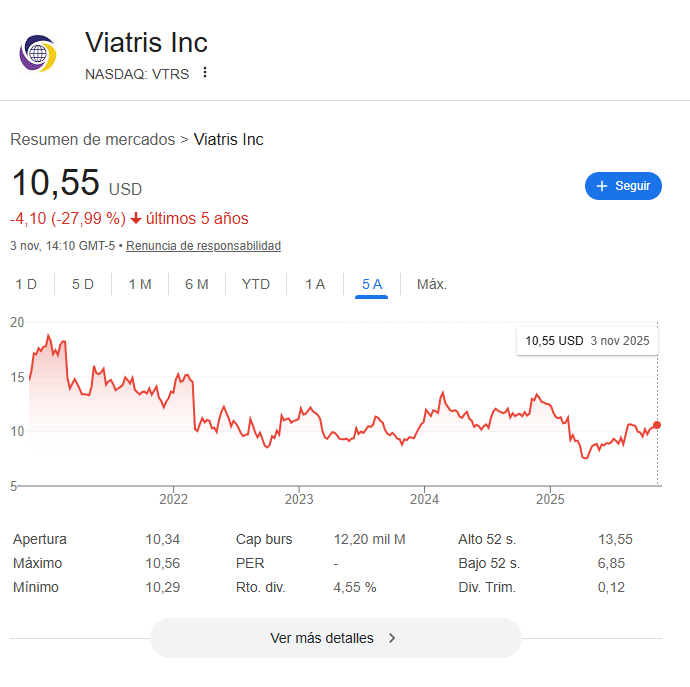Open the Renuncia de responsabilidad link
The width and height of the screenshot is (690, 687).
pos(203,246)
